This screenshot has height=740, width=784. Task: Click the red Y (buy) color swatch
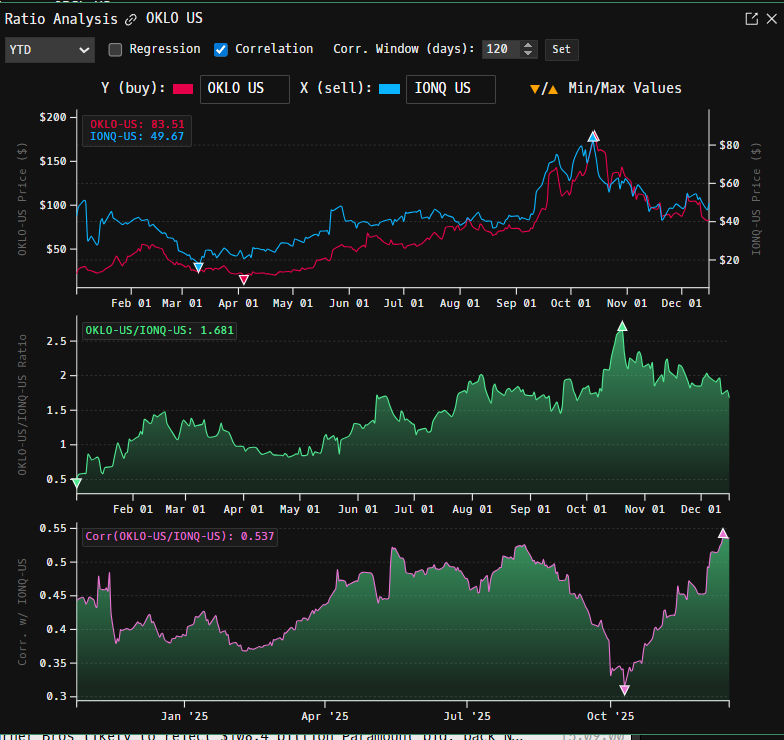coord(183,89)
